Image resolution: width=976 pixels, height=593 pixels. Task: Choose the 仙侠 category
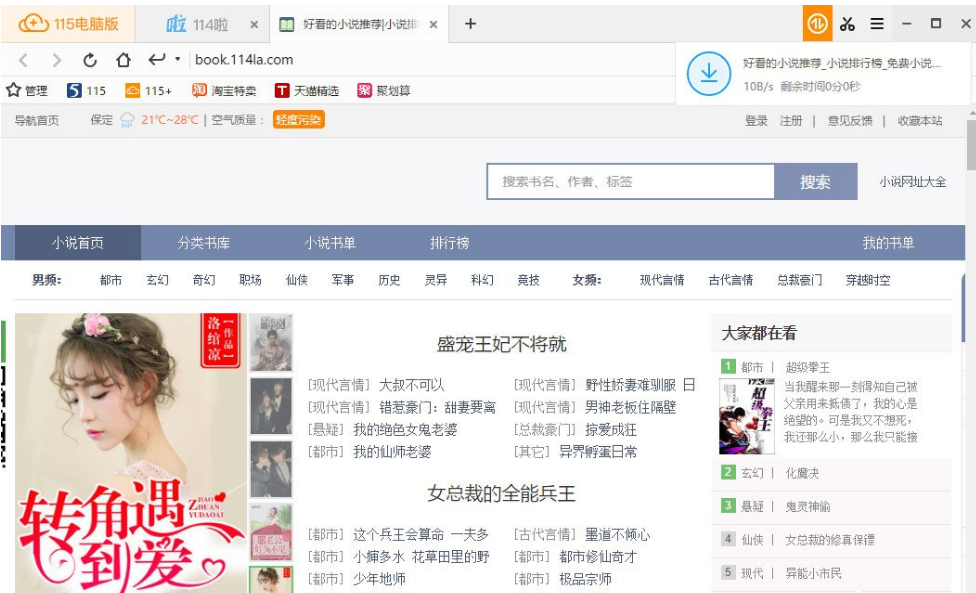[296, 280]
